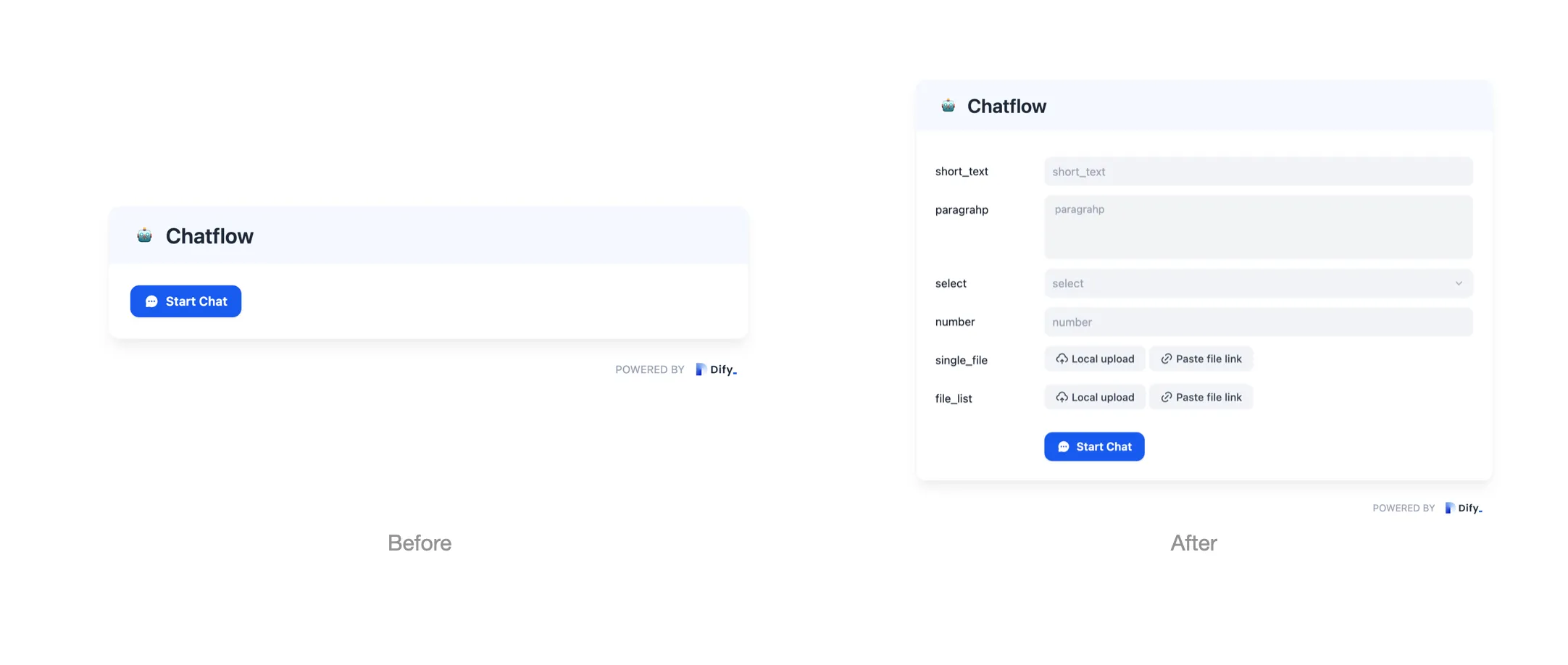Click link icon in single_file row
The height and width of the screenshot is (665, 1568).
tap(1167, 359)
